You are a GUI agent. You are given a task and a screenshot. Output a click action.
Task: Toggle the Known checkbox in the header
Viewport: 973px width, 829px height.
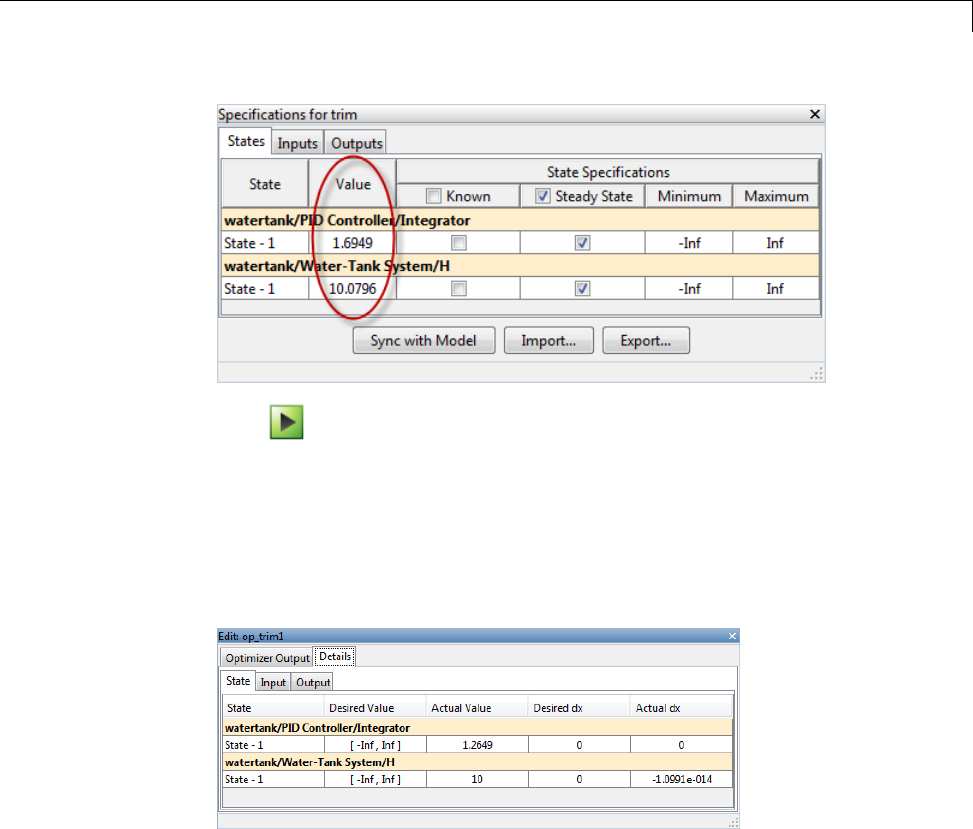pos(434,196)
